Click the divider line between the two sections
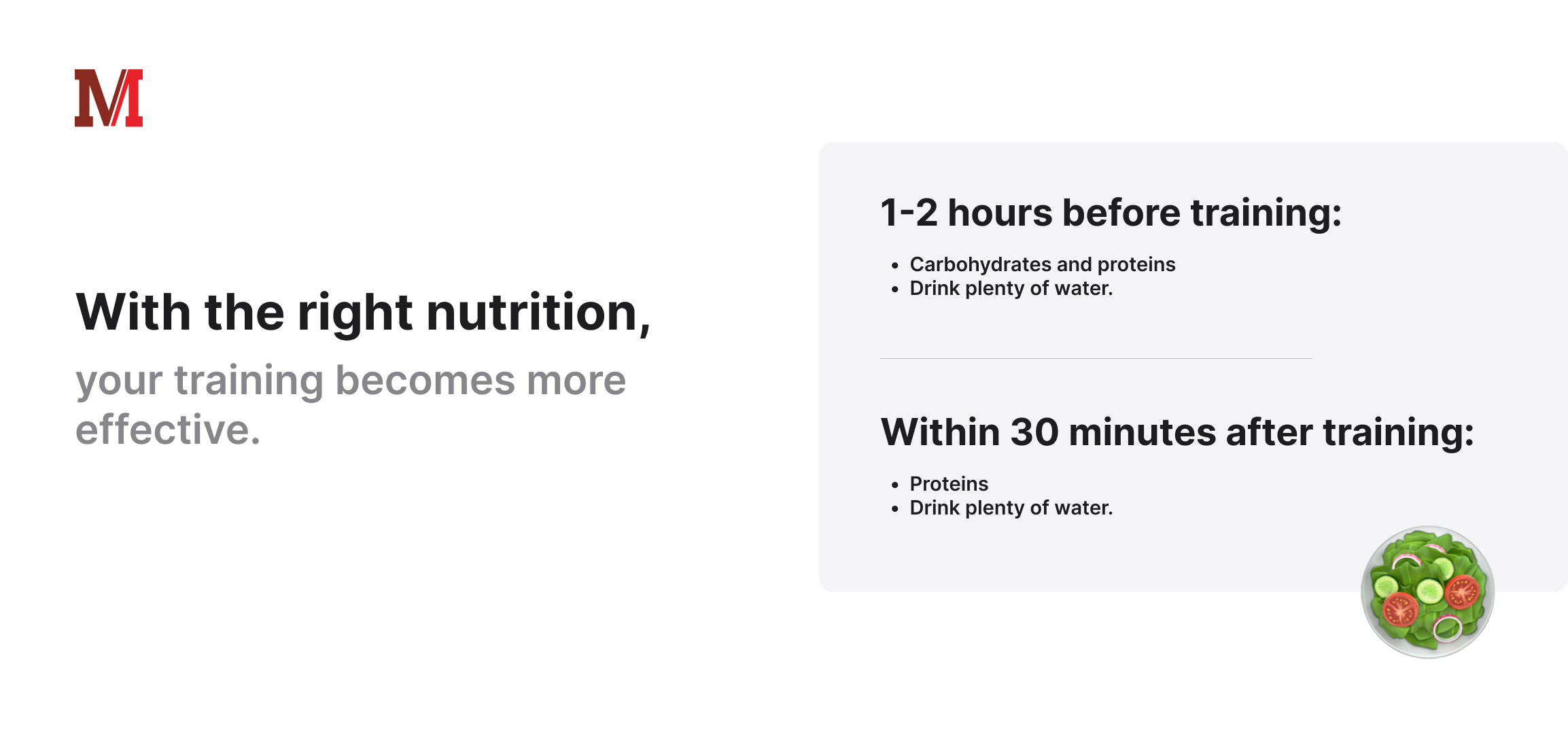 (1096, 358)
